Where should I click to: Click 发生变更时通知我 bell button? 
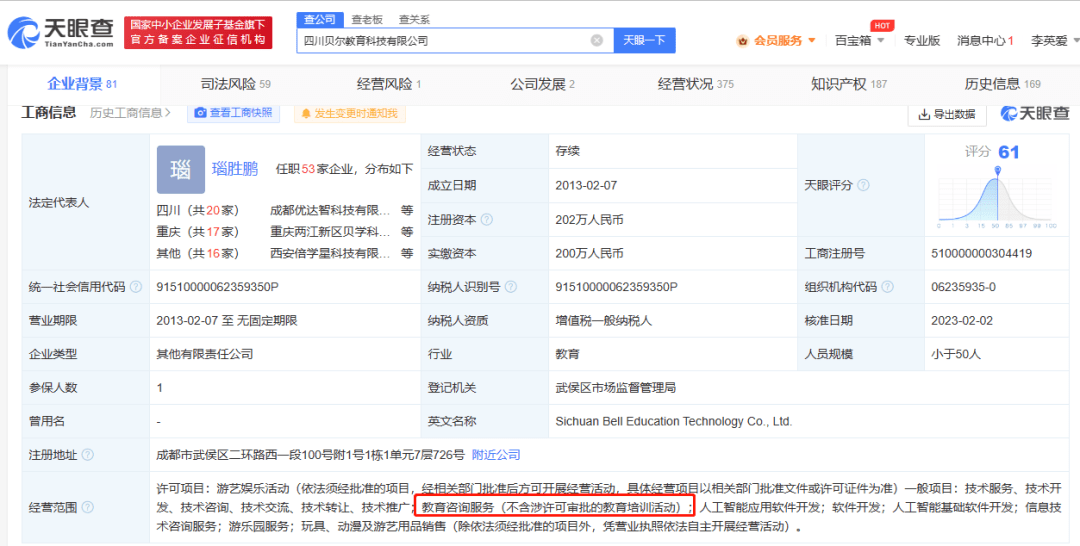click(350, 113)
